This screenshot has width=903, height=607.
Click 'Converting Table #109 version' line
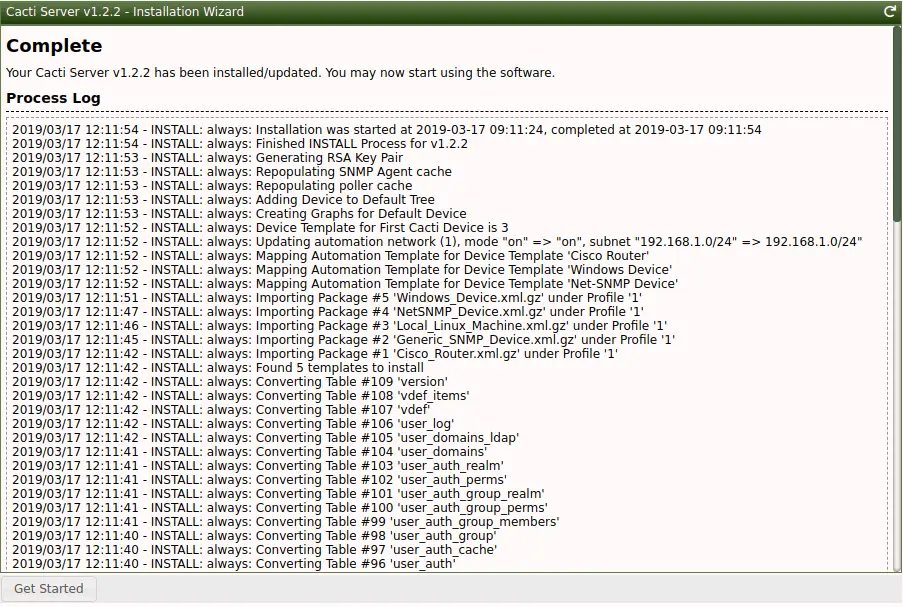230,382
